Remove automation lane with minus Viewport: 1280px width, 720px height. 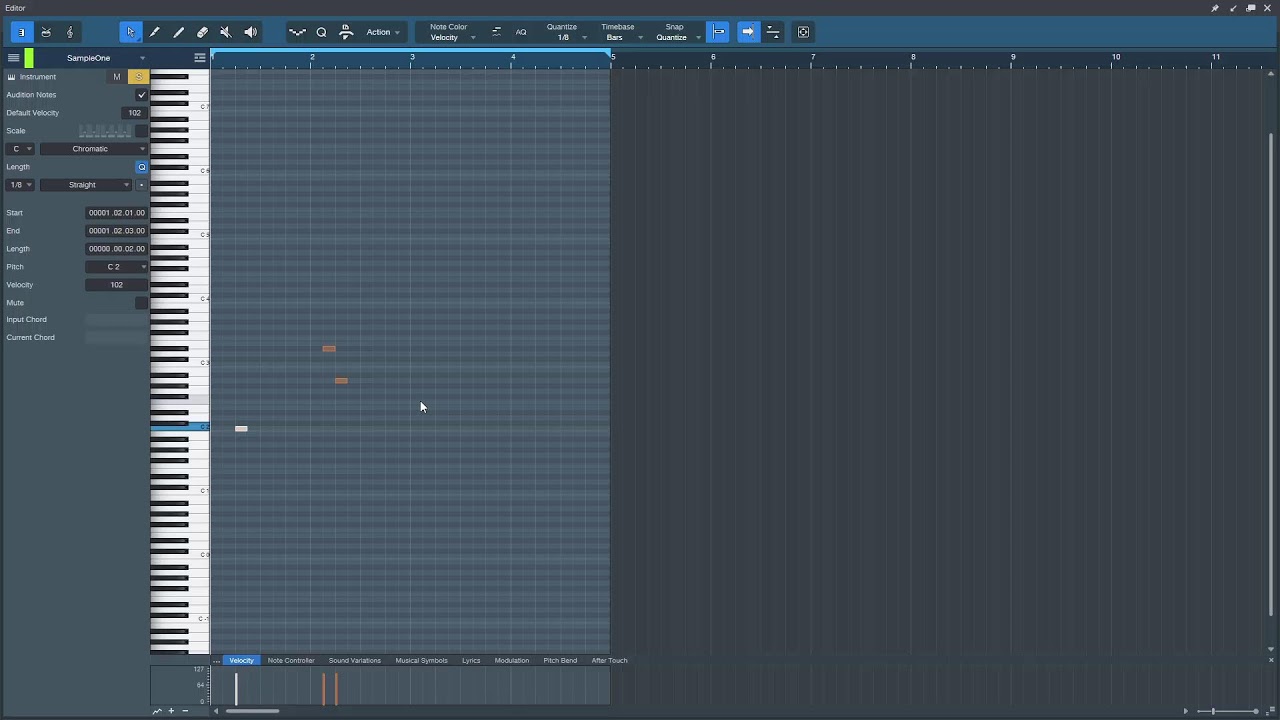pos(185,711)
